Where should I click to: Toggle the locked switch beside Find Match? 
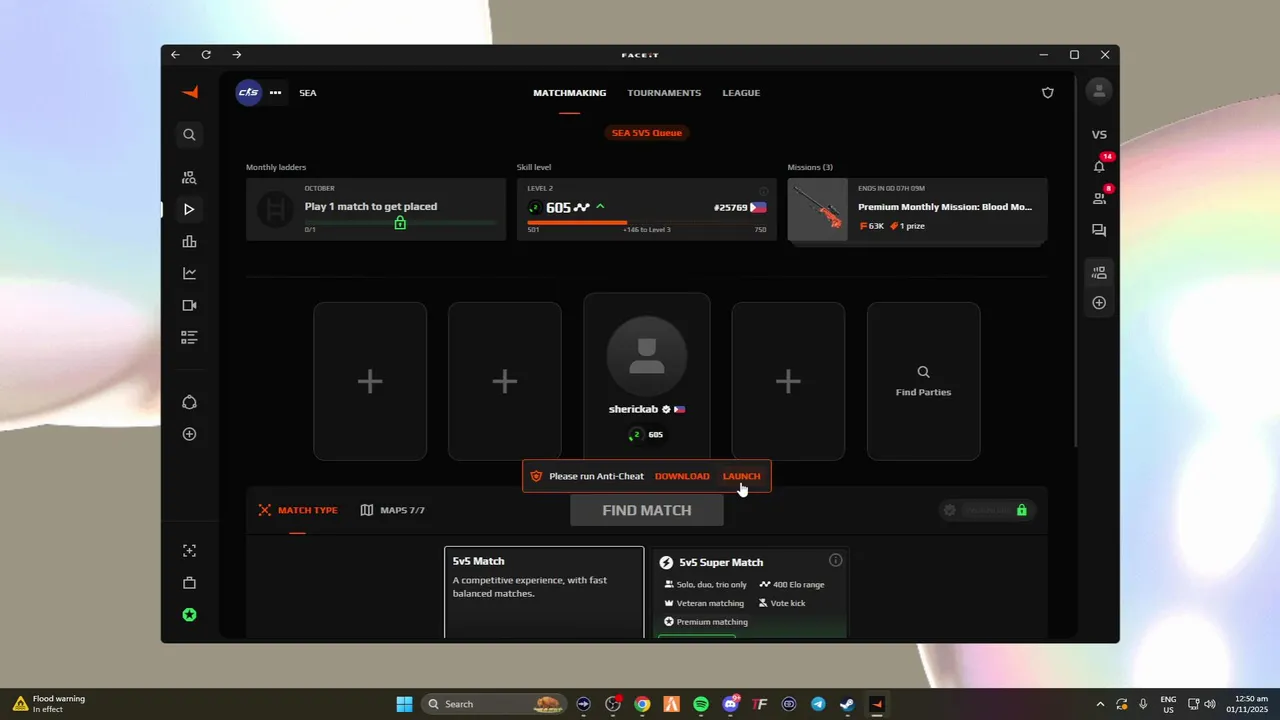tap(988, 510)
